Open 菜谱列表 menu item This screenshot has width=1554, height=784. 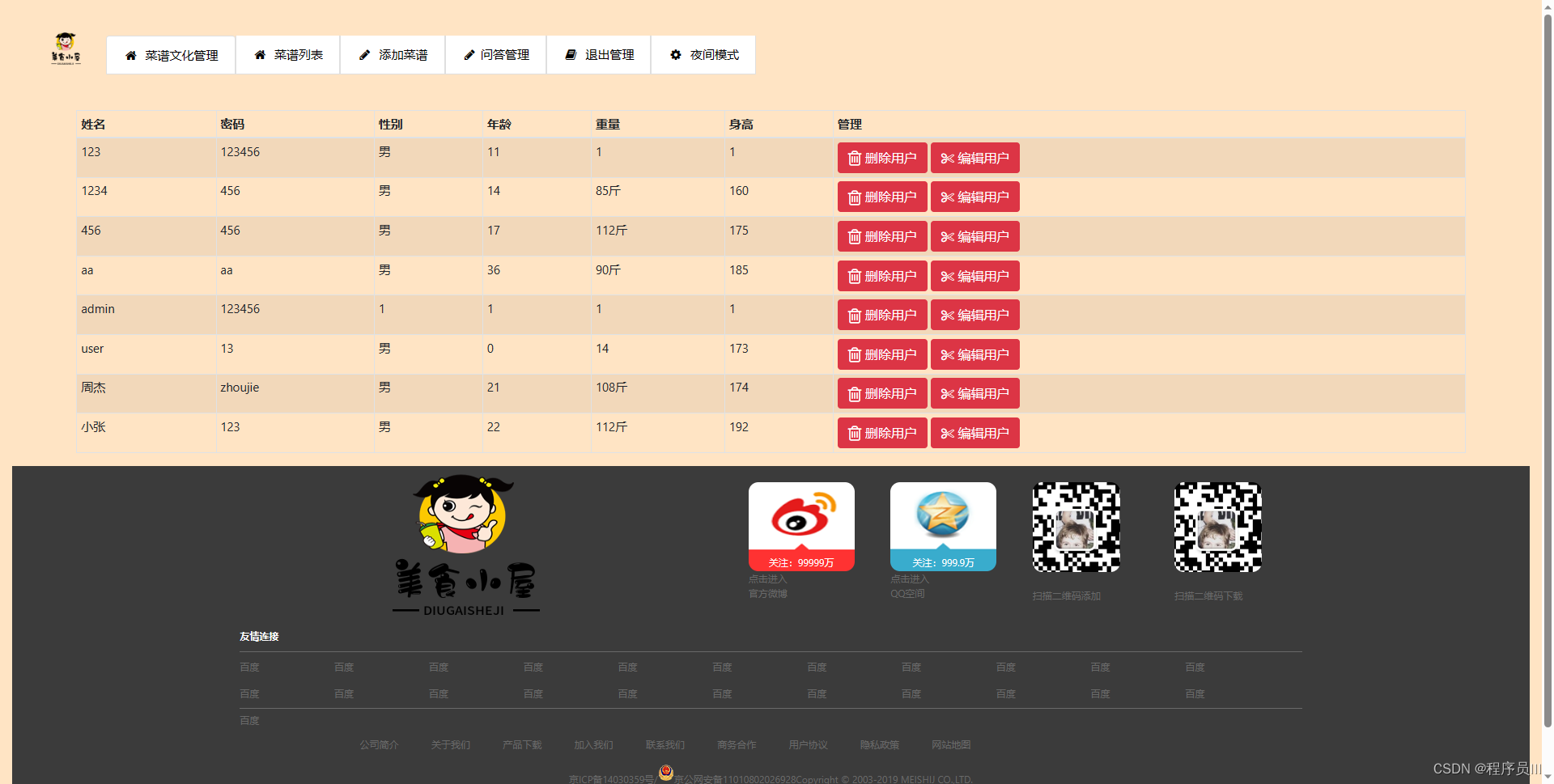(x=288, y=55)
